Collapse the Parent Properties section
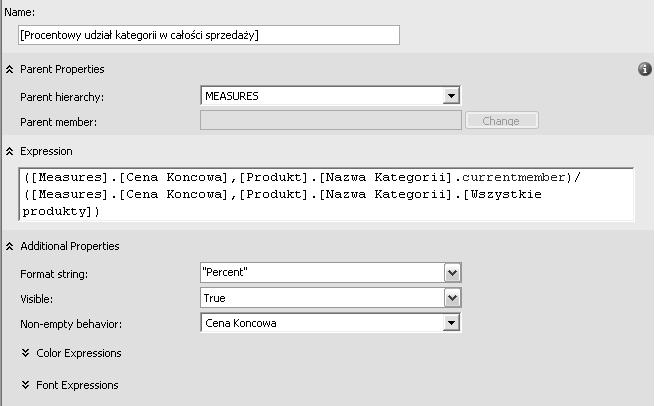Viewport: 655px width, 406px height. (x=10, y=69)
